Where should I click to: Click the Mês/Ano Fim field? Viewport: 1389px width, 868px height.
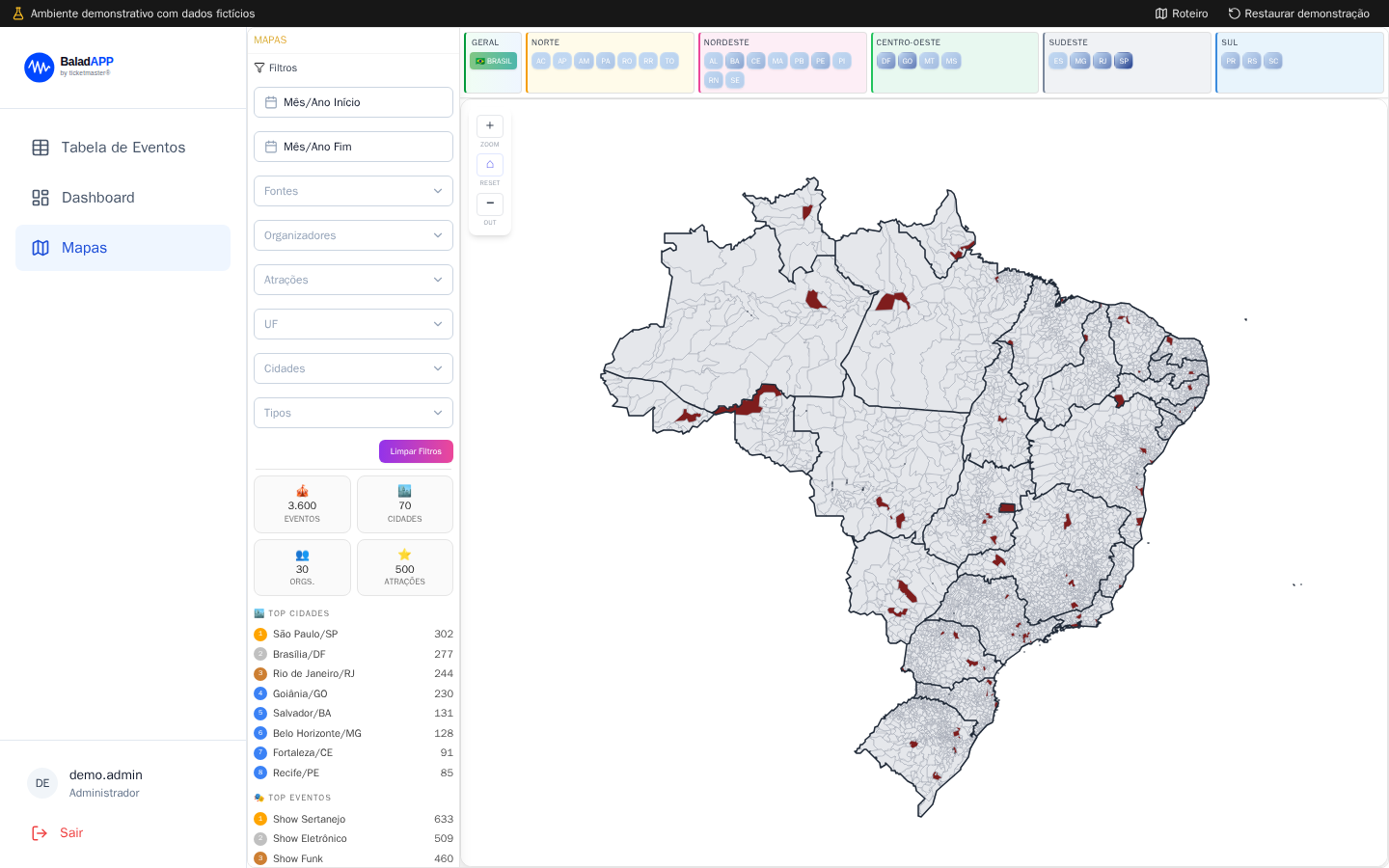(353, 147)
